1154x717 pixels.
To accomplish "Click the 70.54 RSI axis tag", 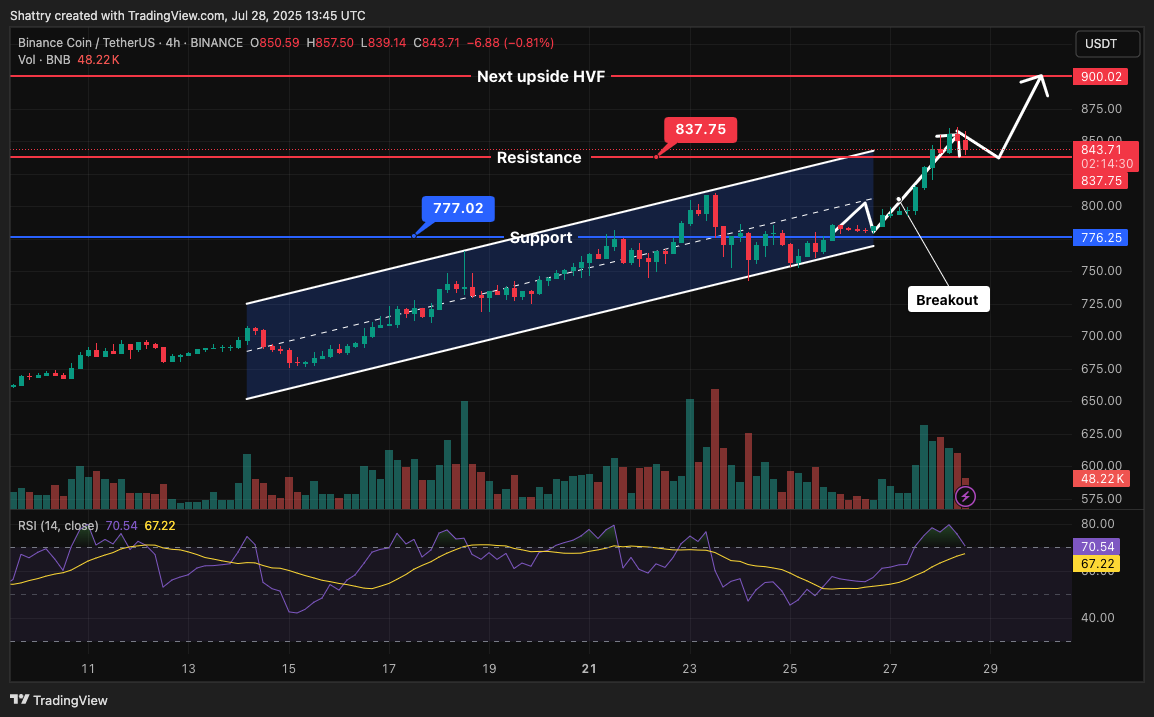I will click(1097, 546).
